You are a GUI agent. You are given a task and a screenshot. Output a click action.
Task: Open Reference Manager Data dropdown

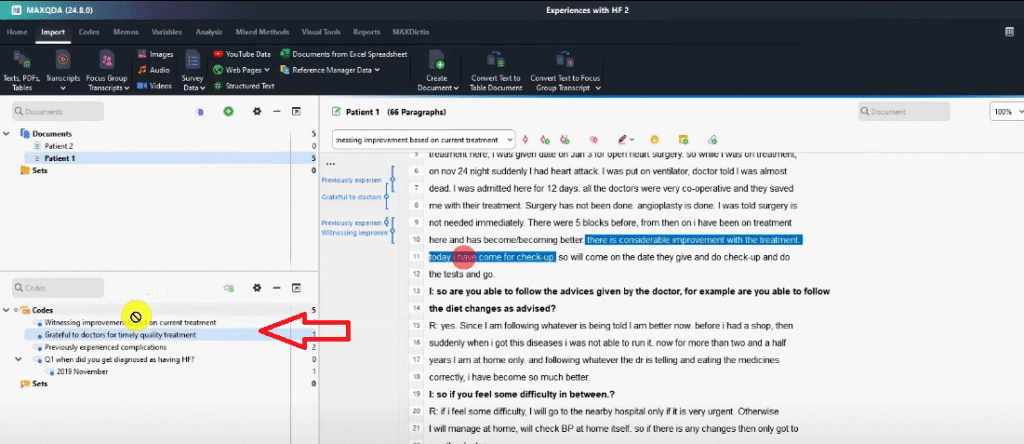click(x=330, y=70)
